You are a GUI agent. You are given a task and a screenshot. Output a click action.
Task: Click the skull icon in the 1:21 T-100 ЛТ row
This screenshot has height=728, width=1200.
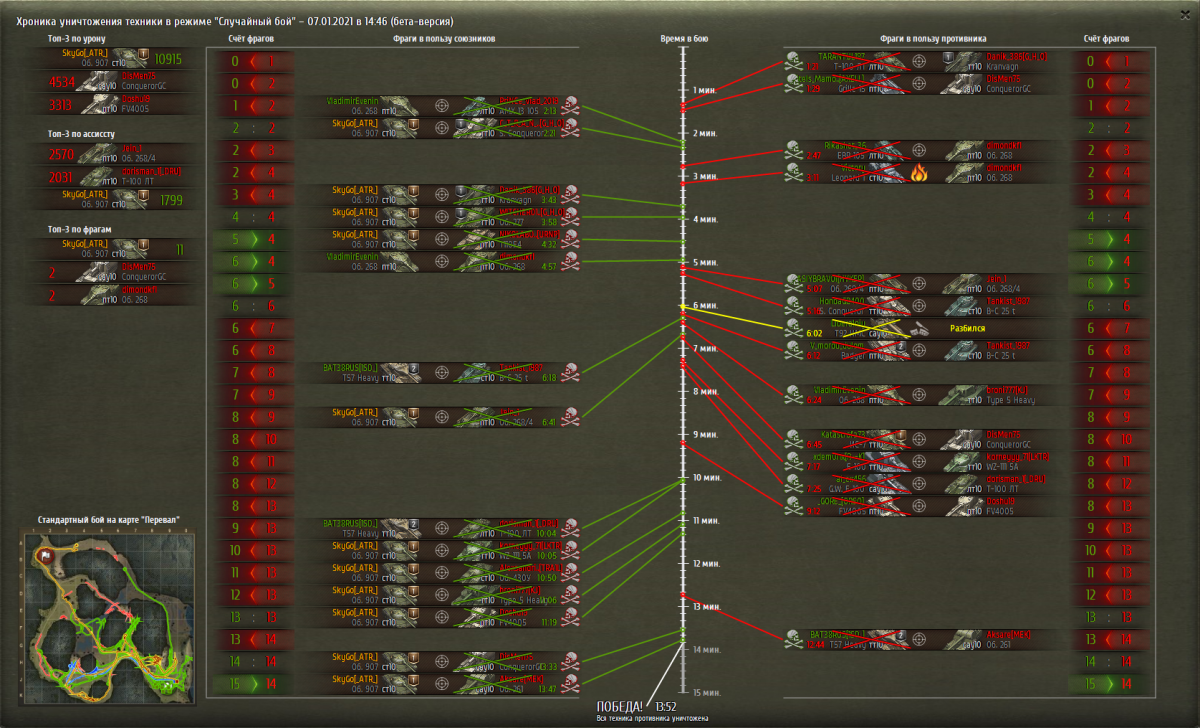pyautogui.click(x=794, y=62)
